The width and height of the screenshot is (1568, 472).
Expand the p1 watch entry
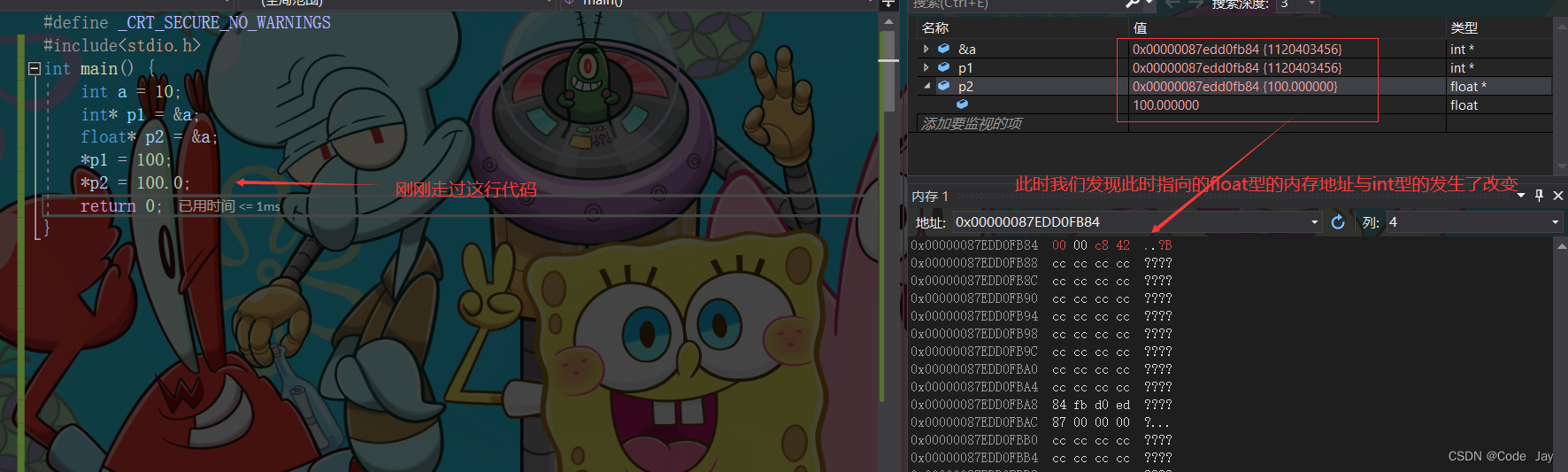pos(926,67)
